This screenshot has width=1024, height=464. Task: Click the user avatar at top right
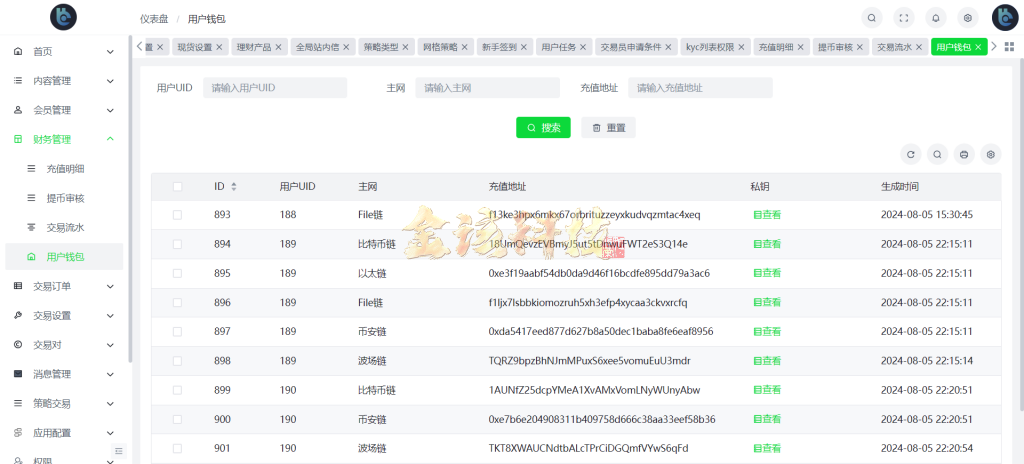[x=1005, y=18]
